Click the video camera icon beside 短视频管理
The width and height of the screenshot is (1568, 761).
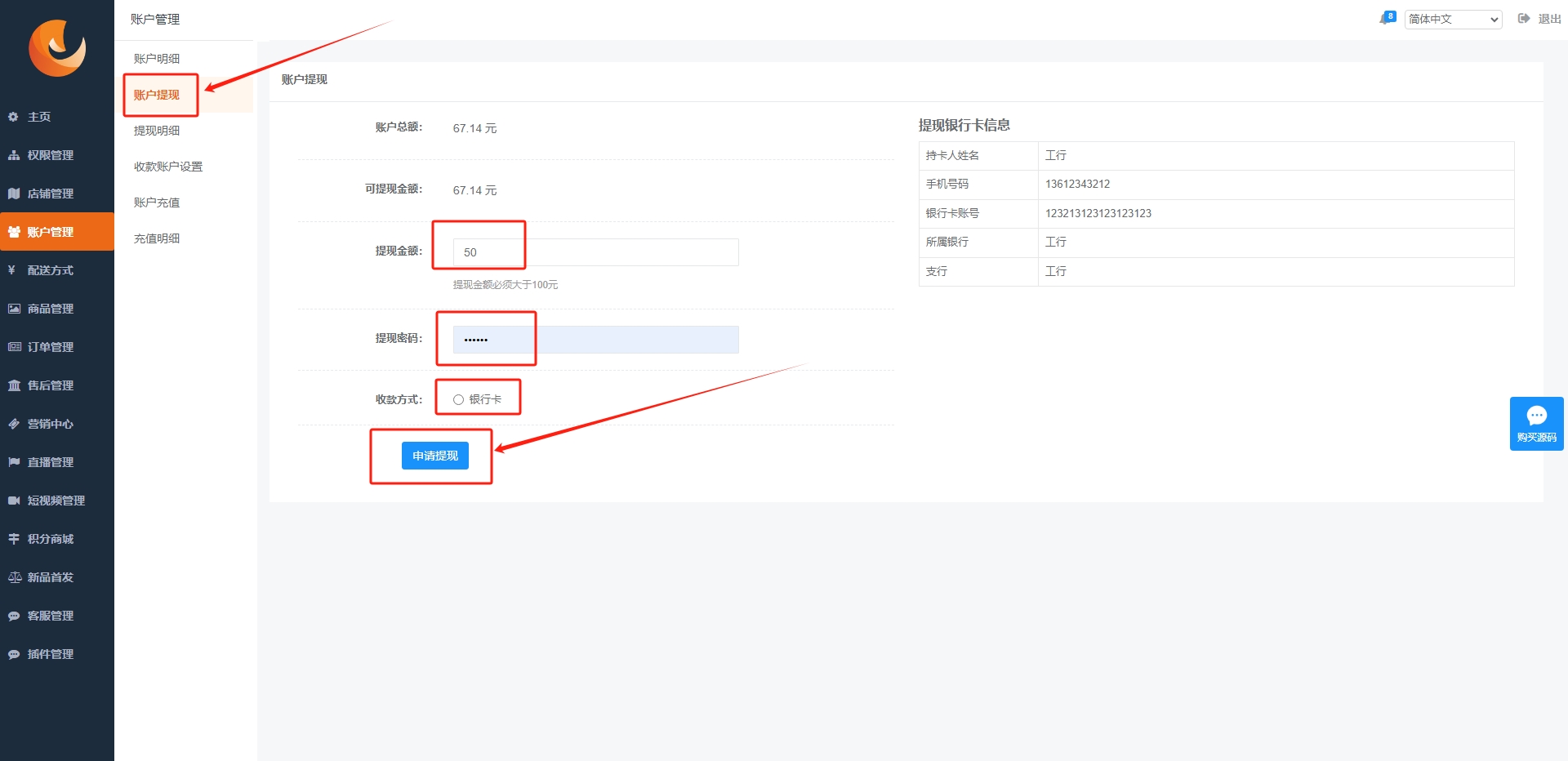pos(14,501)
